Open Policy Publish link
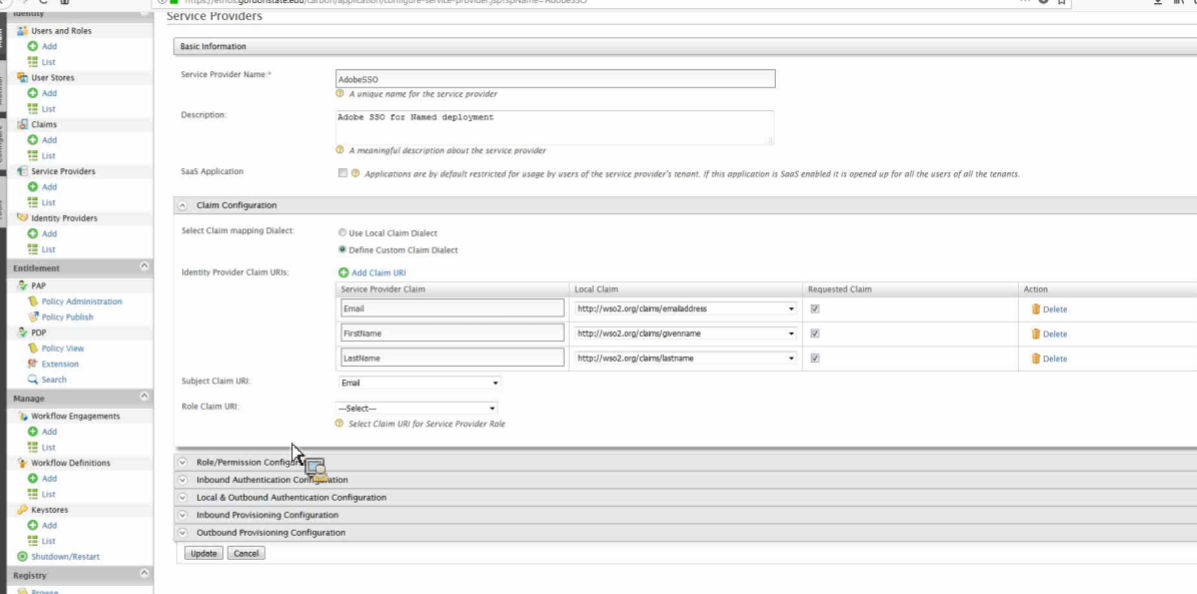1197x594 pixels. [67, 317]
